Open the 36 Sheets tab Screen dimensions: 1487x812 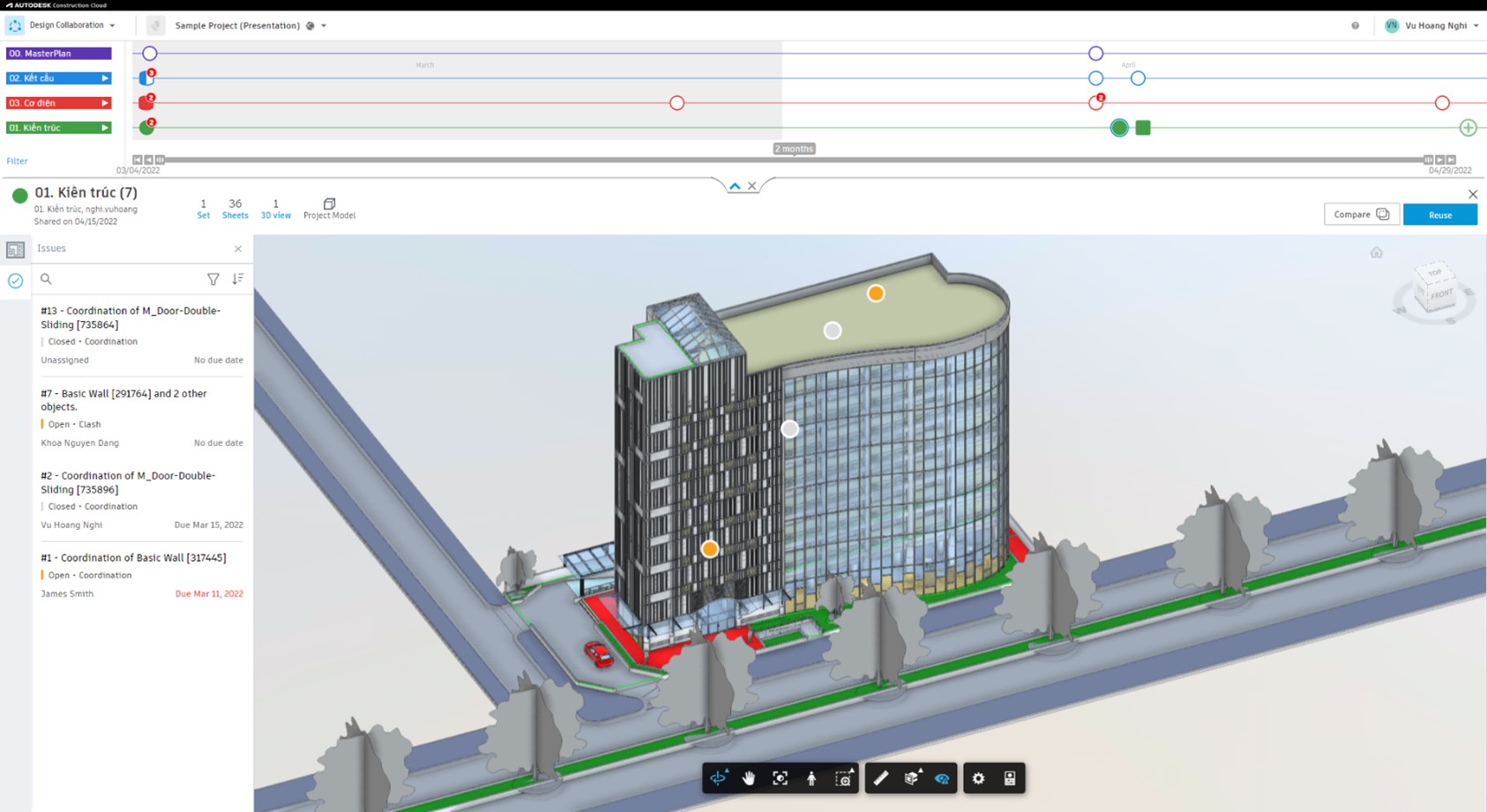click(235, 209)
